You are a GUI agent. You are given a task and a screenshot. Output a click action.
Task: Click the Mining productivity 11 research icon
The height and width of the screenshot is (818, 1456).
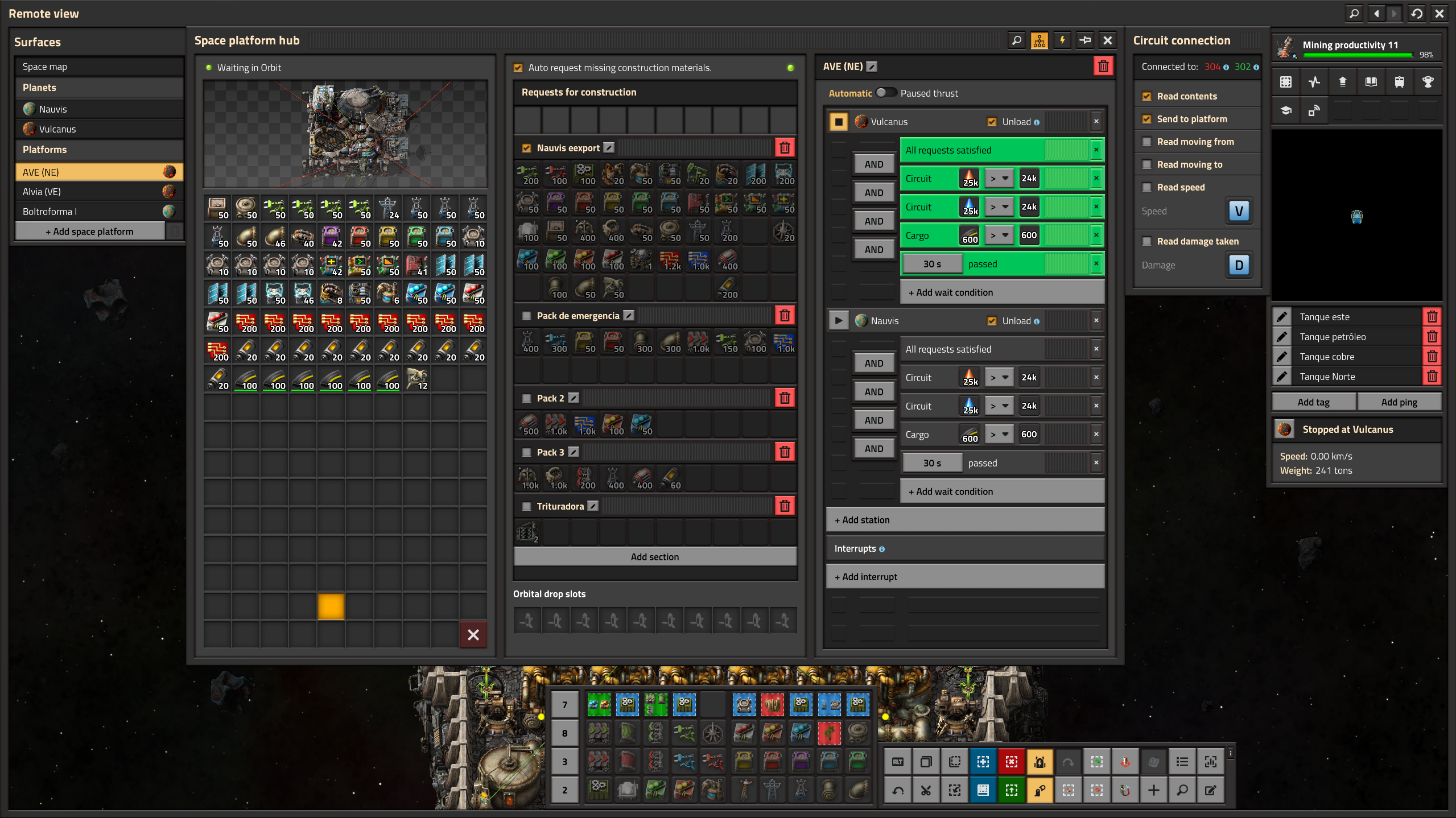click(x=1286, y=48)
